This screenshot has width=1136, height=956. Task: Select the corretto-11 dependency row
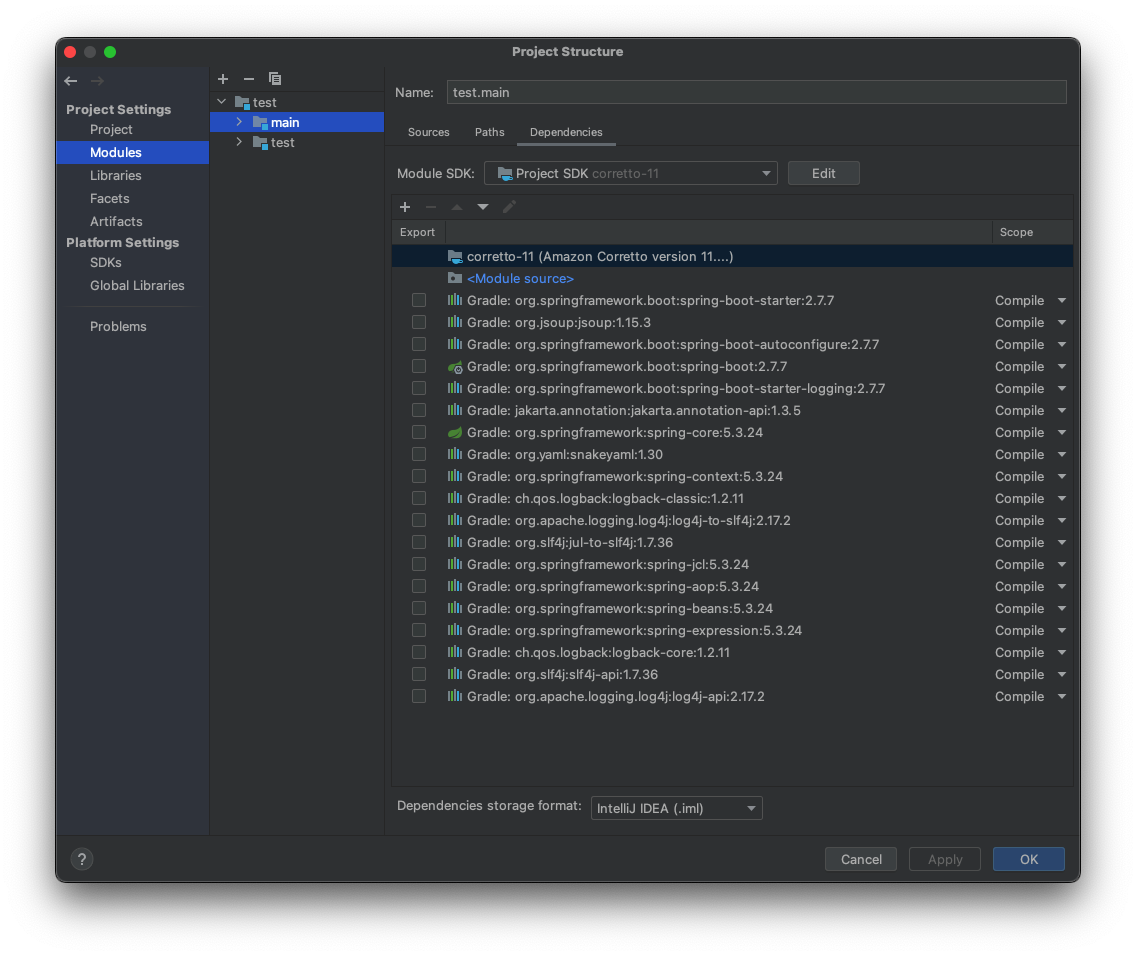click(732, 256)
